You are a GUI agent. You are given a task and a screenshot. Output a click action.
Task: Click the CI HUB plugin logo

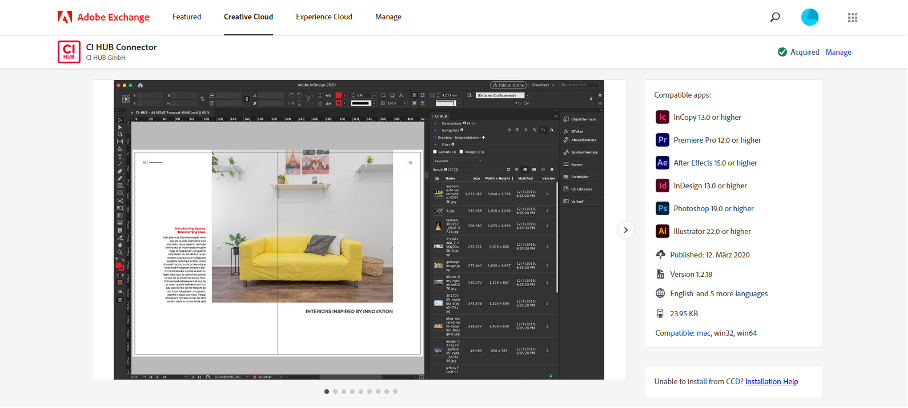(69, 52)
